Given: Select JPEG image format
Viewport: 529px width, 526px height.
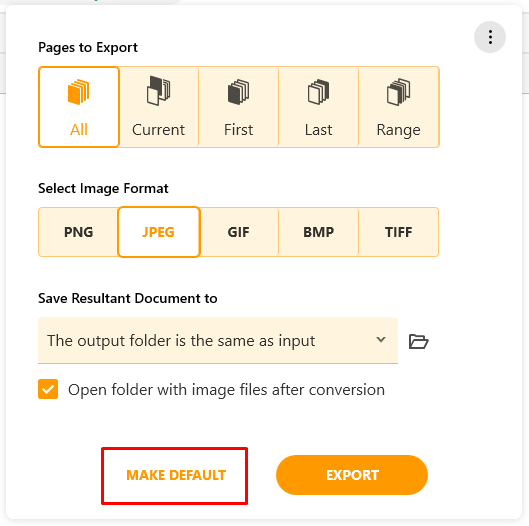Looking at the screenshot, I should click(159, 232).
